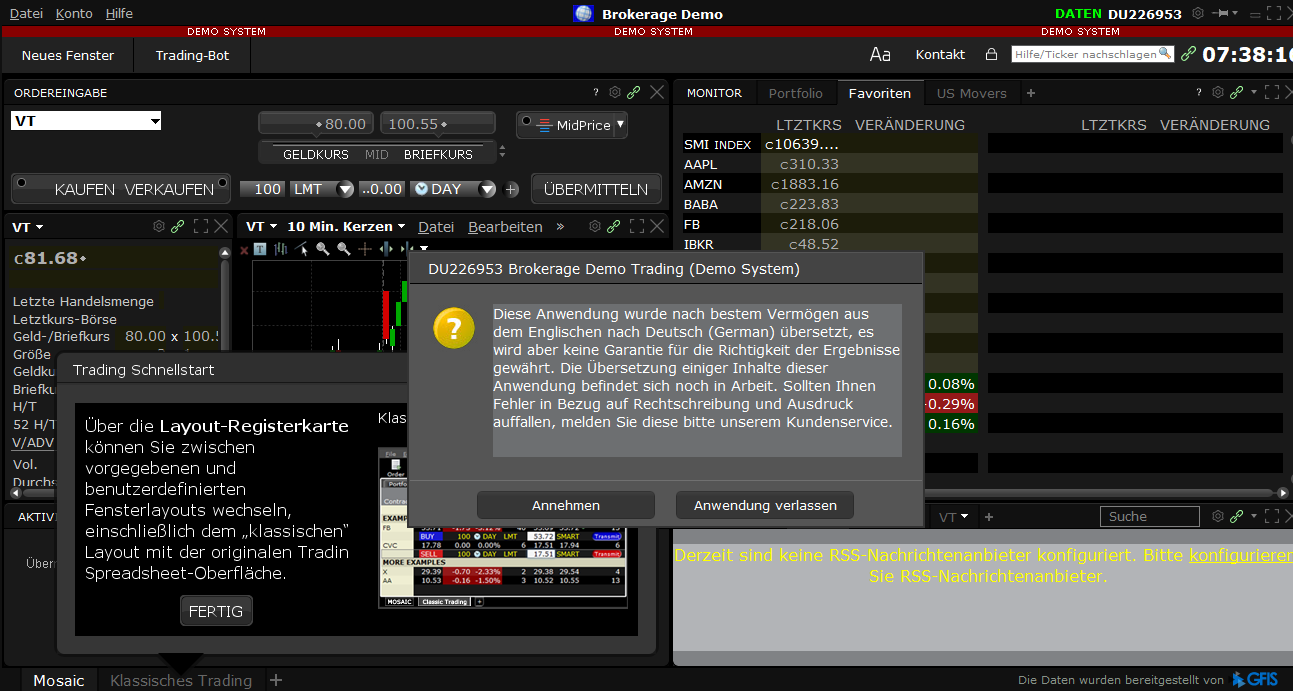Viewport: 1293px width, 691px height.
Task: Select the Zoom In magnifier on the chart toolbar
Action: [322, 248]
